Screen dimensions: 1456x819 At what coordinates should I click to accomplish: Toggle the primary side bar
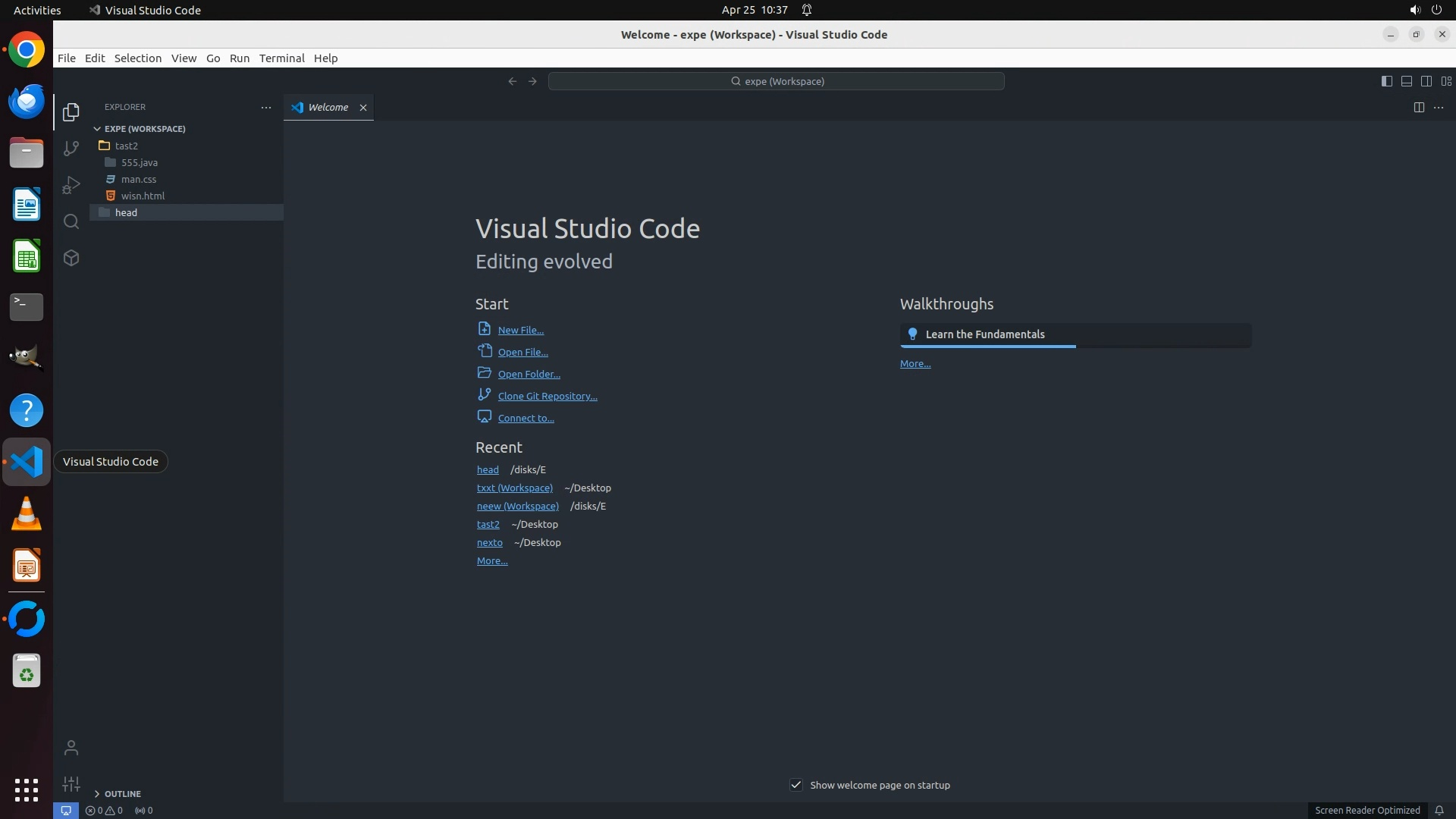point(1386,81)
